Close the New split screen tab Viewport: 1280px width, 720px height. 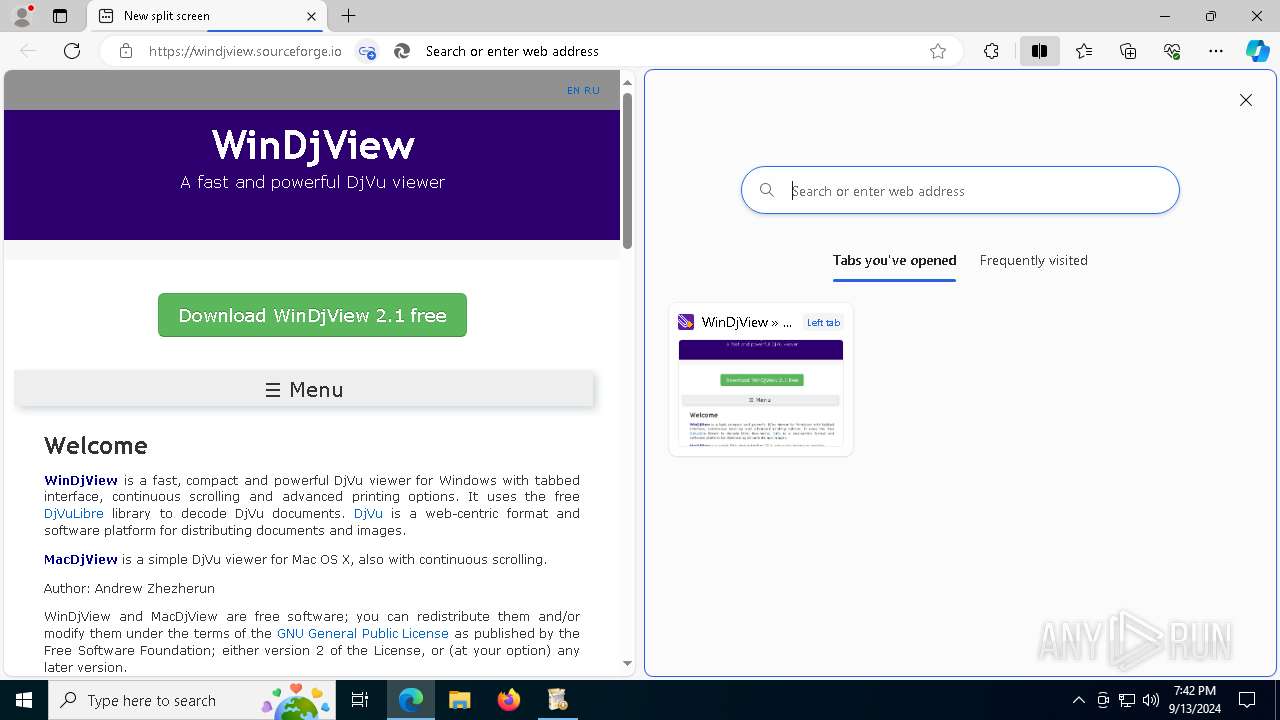(x=311, y=16)
